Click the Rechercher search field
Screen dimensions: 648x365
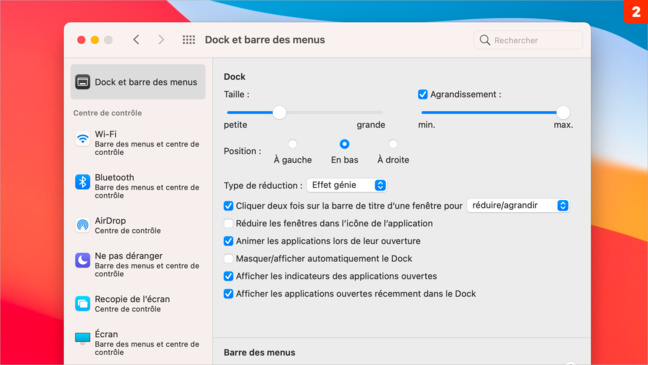528,40
